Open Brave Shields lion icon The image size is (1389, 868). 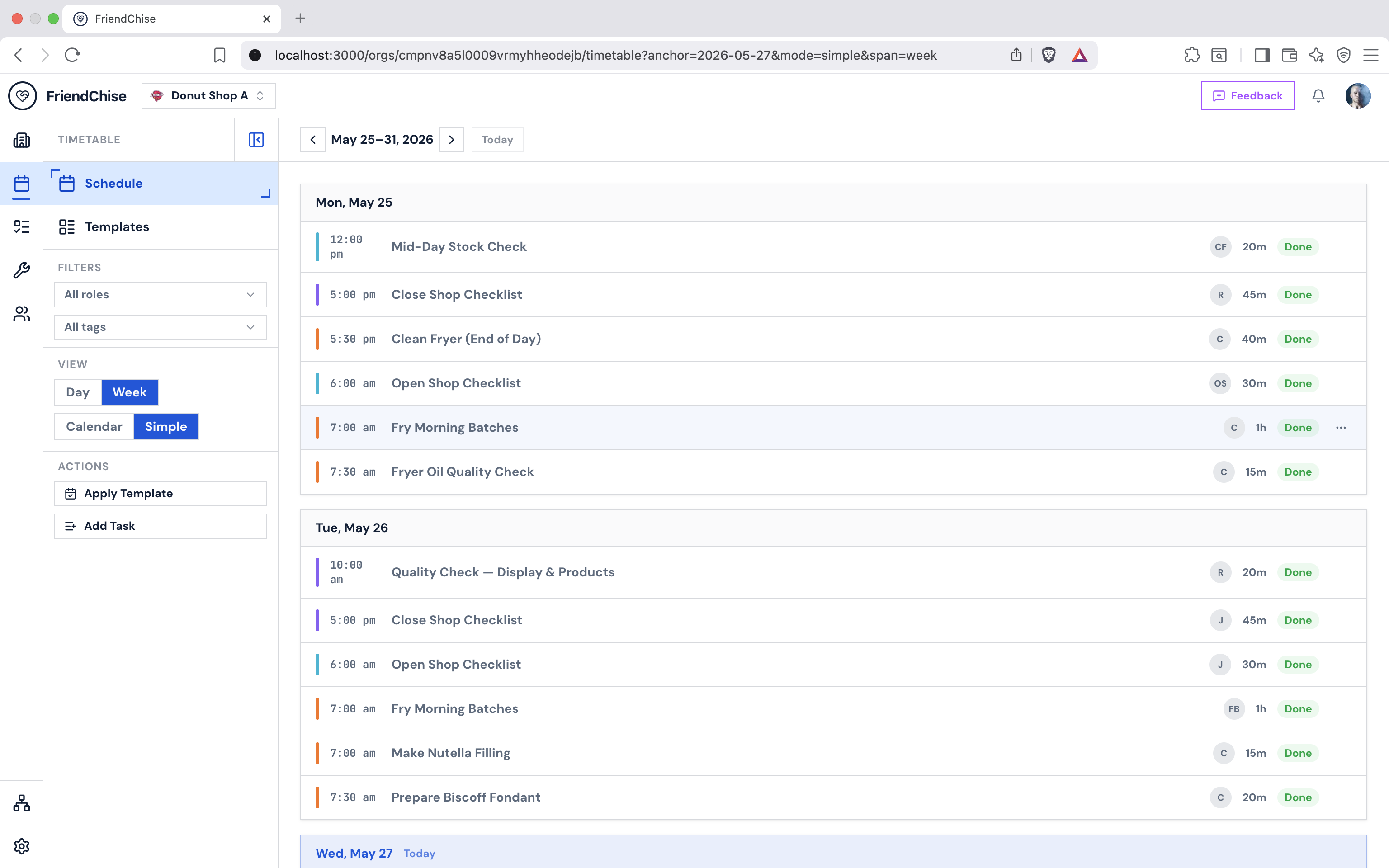(x=1049, y=55)
